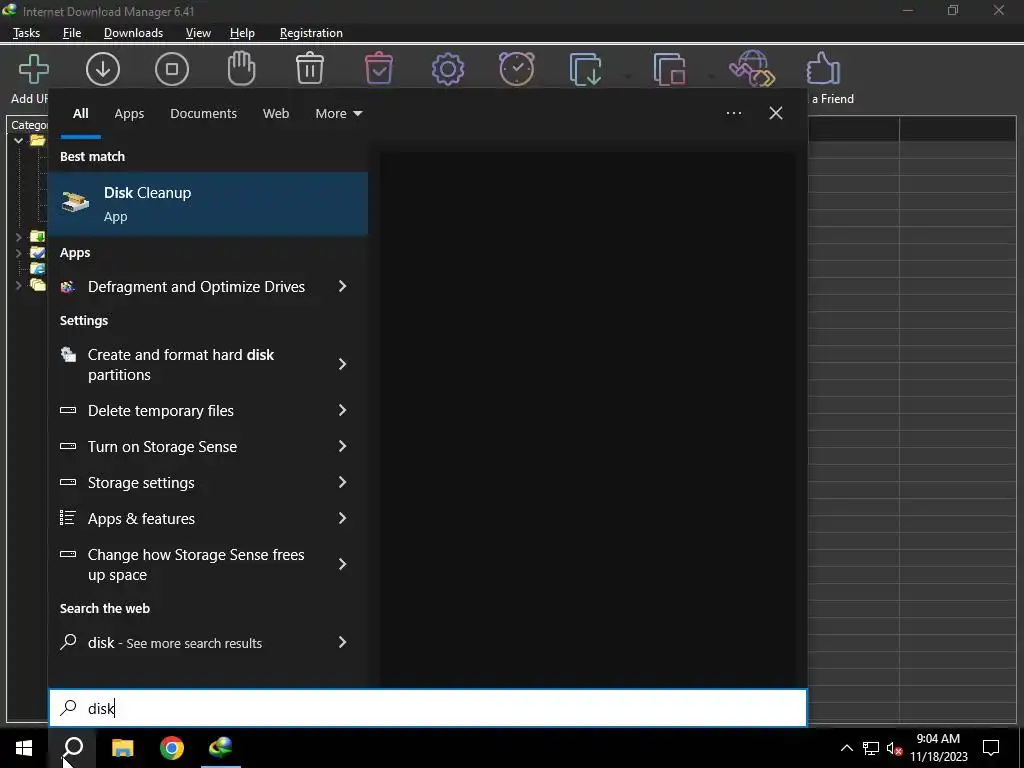Image resolution: width=1024 pixels, height=768 pixels.
Task: Switch to the Apps search tab
Action: [129, 114]
